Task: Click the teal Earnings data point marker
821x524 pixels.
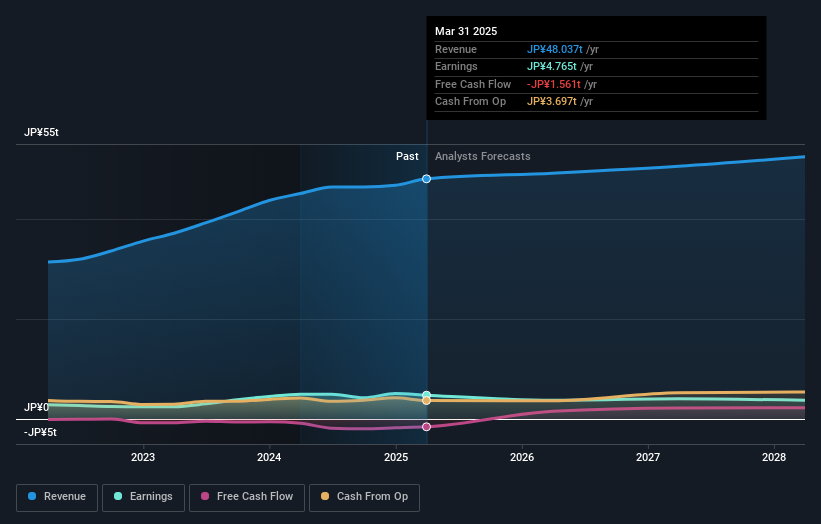Action: 426,395
